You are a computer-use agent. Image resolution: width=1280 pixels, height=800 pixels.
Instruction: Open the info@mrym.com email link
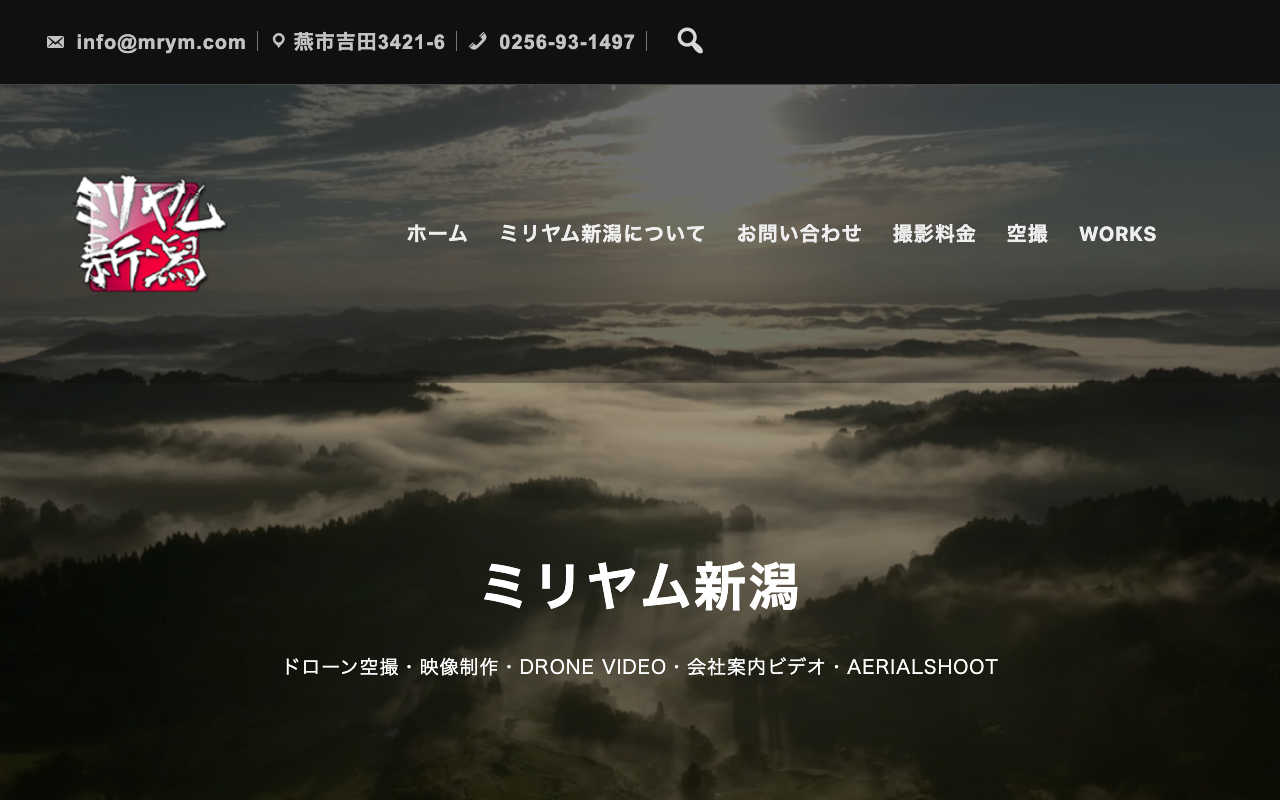(161, 42)
